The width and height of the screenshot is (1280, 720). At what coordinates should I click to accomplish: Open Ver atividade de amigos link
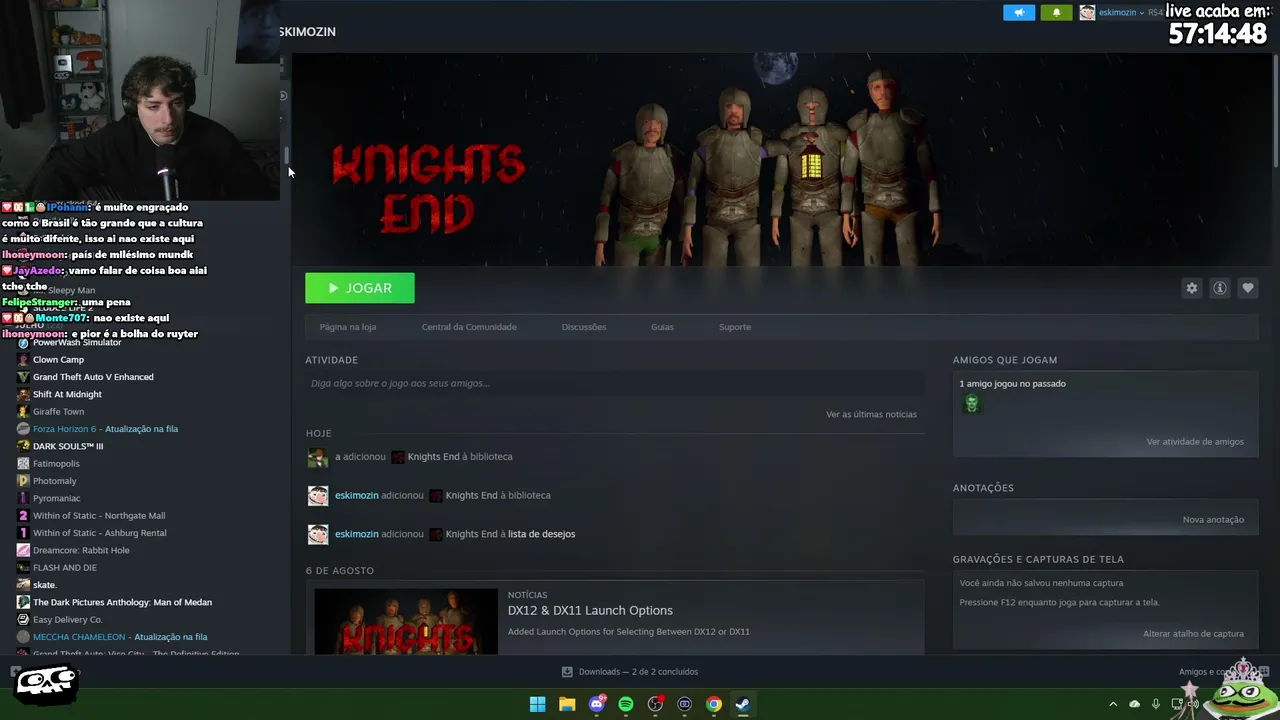click(x=1195, y=442)
